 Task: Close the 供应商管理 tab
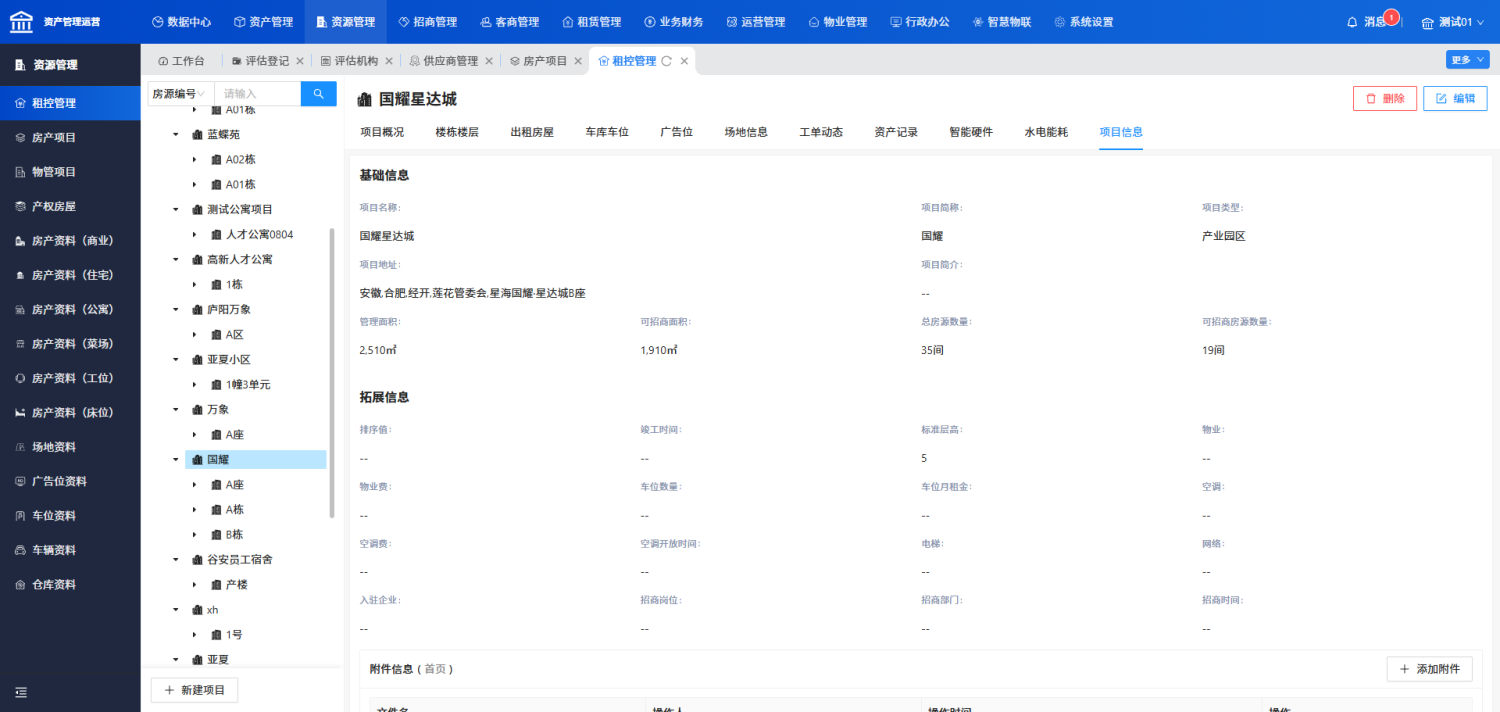click(489, 61)
